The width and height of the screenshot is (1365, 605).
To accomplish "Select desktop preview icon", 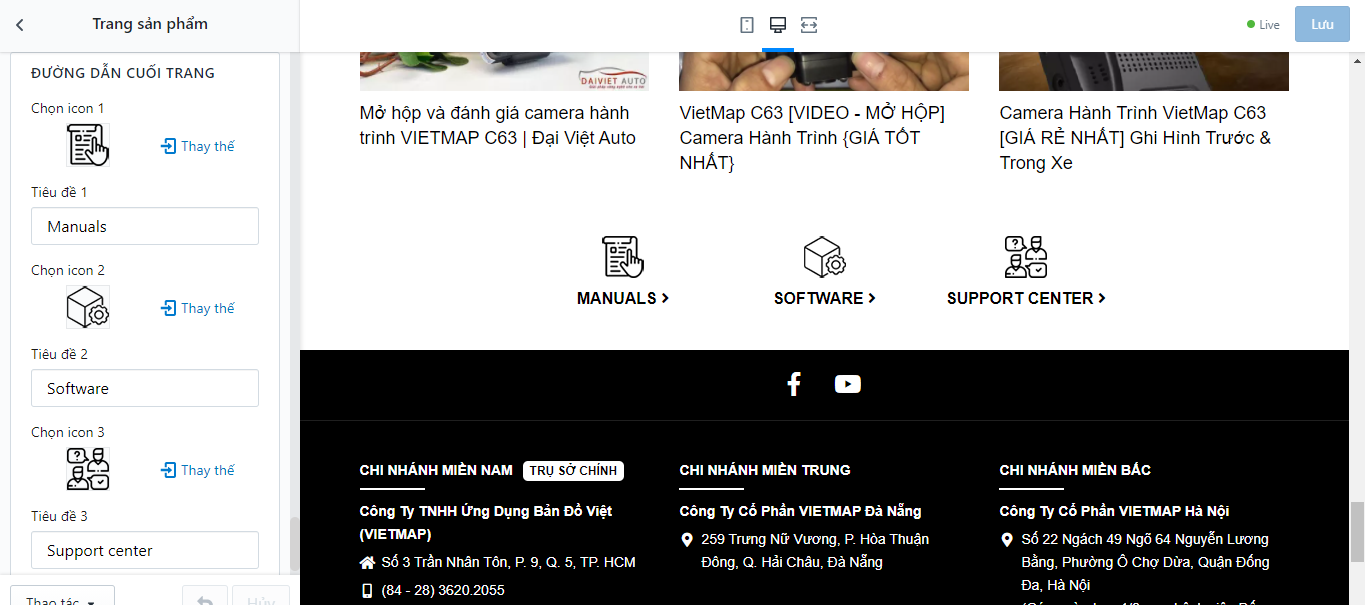I will [777, 25].
